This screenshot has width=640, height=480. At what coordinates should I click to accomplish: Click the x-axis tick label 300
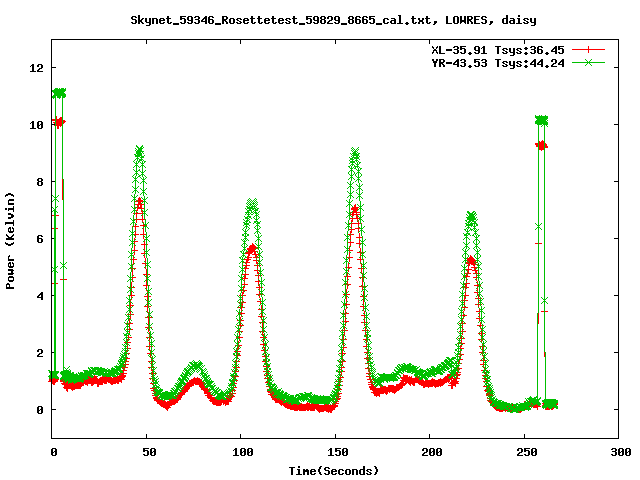click(x=620, y=452)
